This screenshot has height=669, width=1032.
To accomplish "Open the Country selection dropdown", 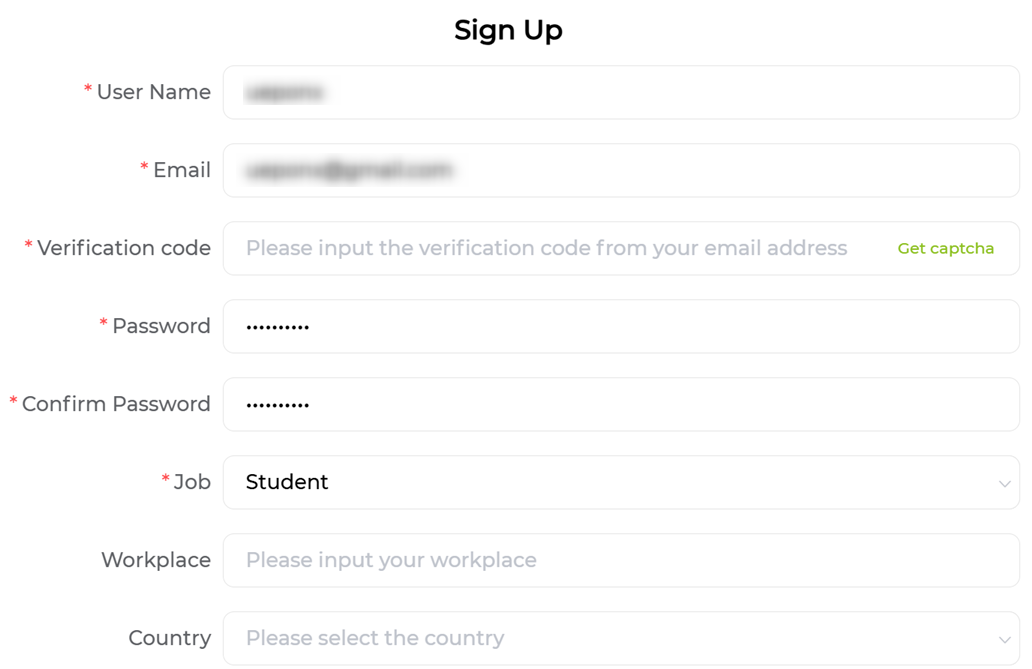I will pos(621,639).
